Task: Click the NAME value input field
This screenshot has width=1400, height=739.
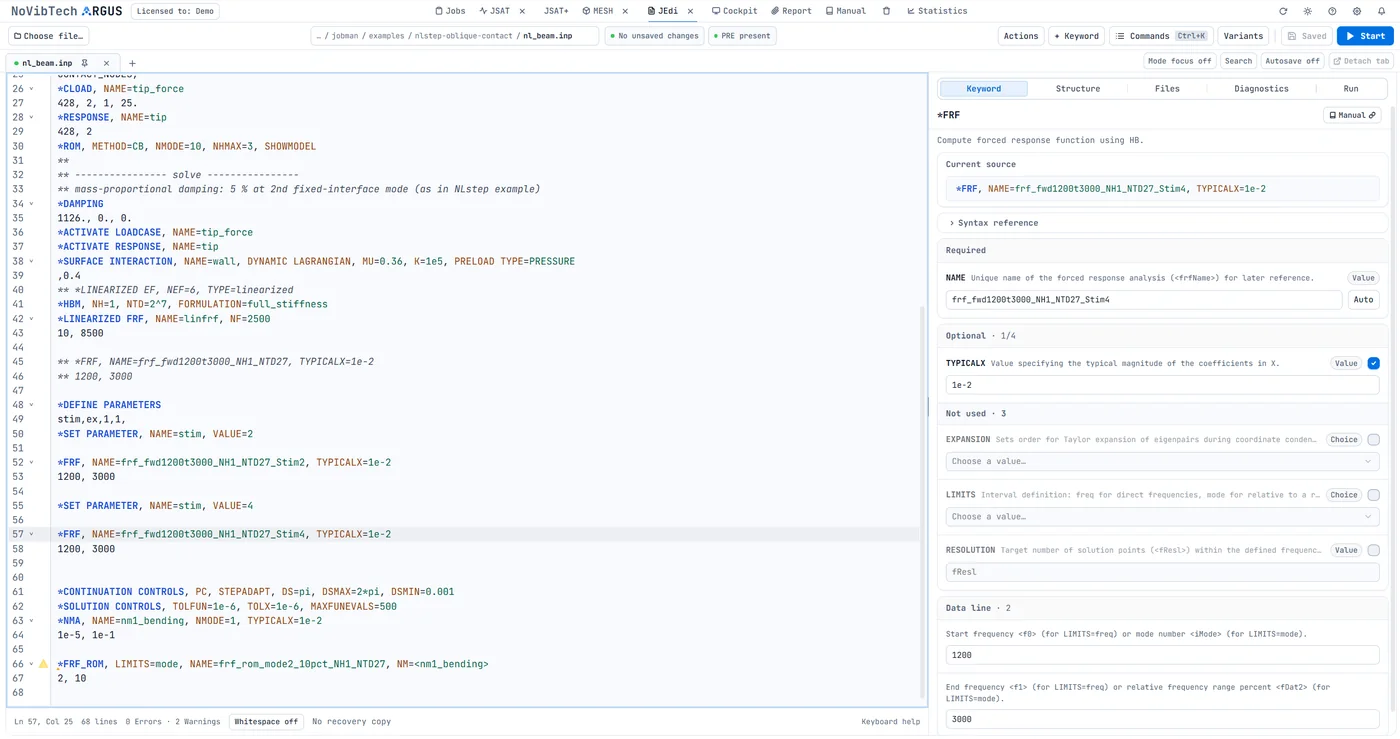Action: coord(1143,299)
